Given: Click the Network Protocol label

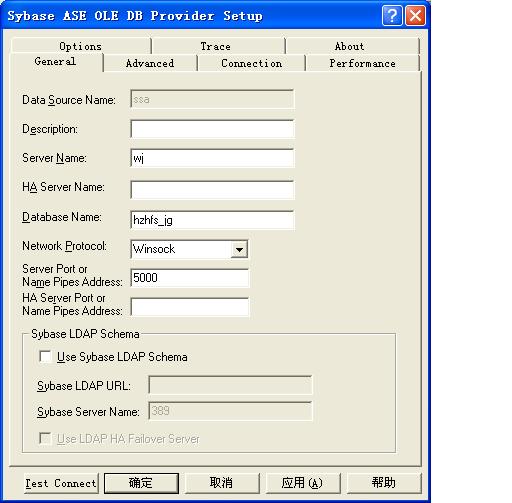Looking at the screenshot, I should point(64,246).
